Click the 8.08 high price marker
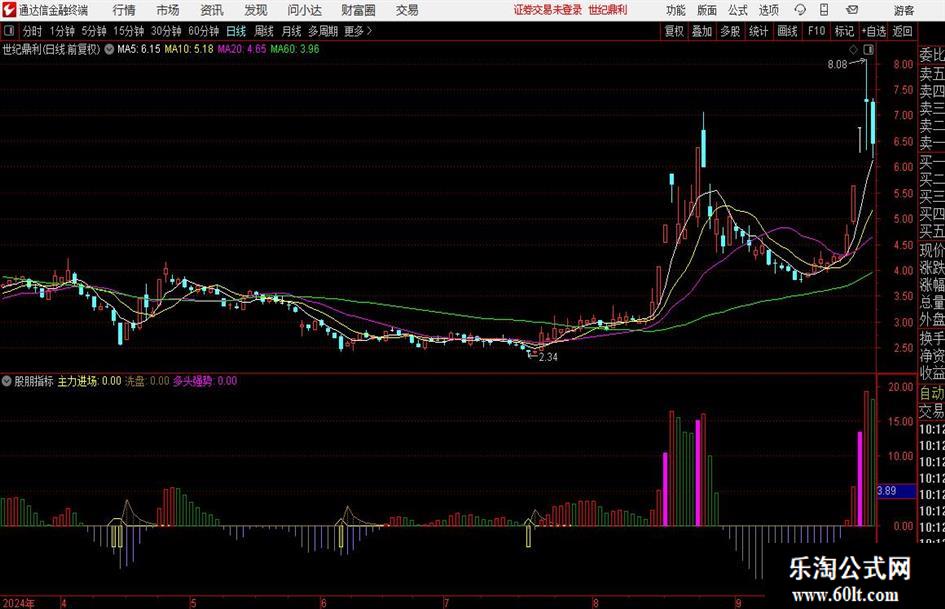Image resolution: width=945 pixels, height=609 pixels. [x=837, y=65]
